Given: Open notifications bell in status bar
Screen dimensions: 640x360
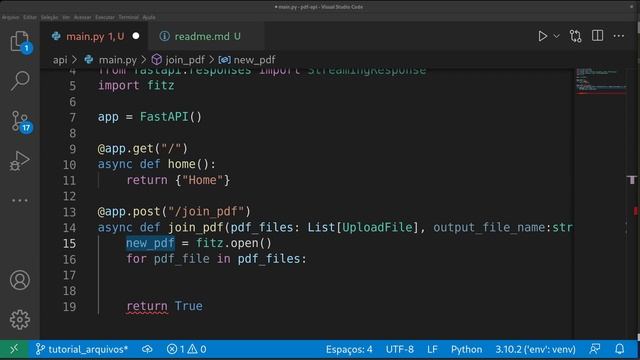Looking at the screenshot, I should pos(620,349).
